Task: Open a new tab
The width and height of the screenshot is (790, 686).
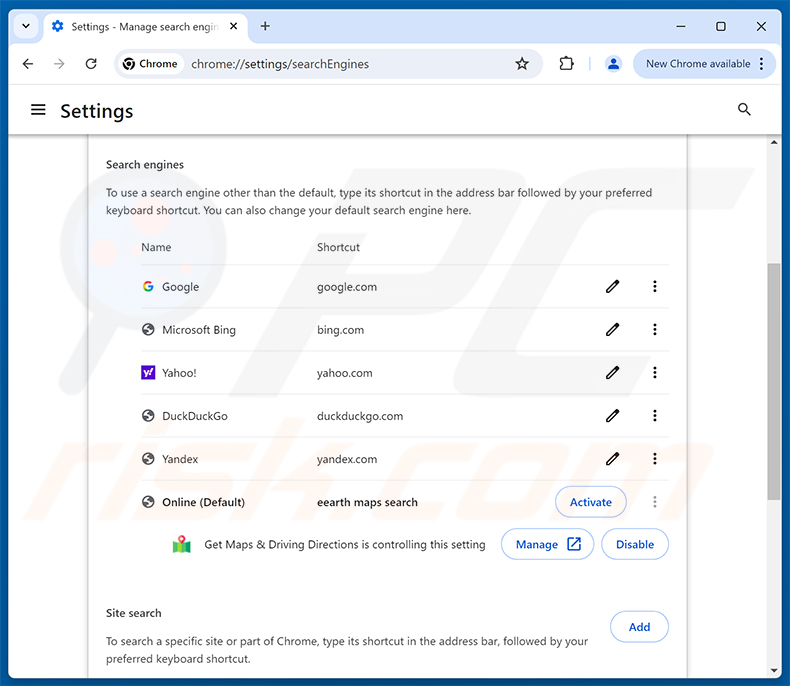Action: click(265, 26)
